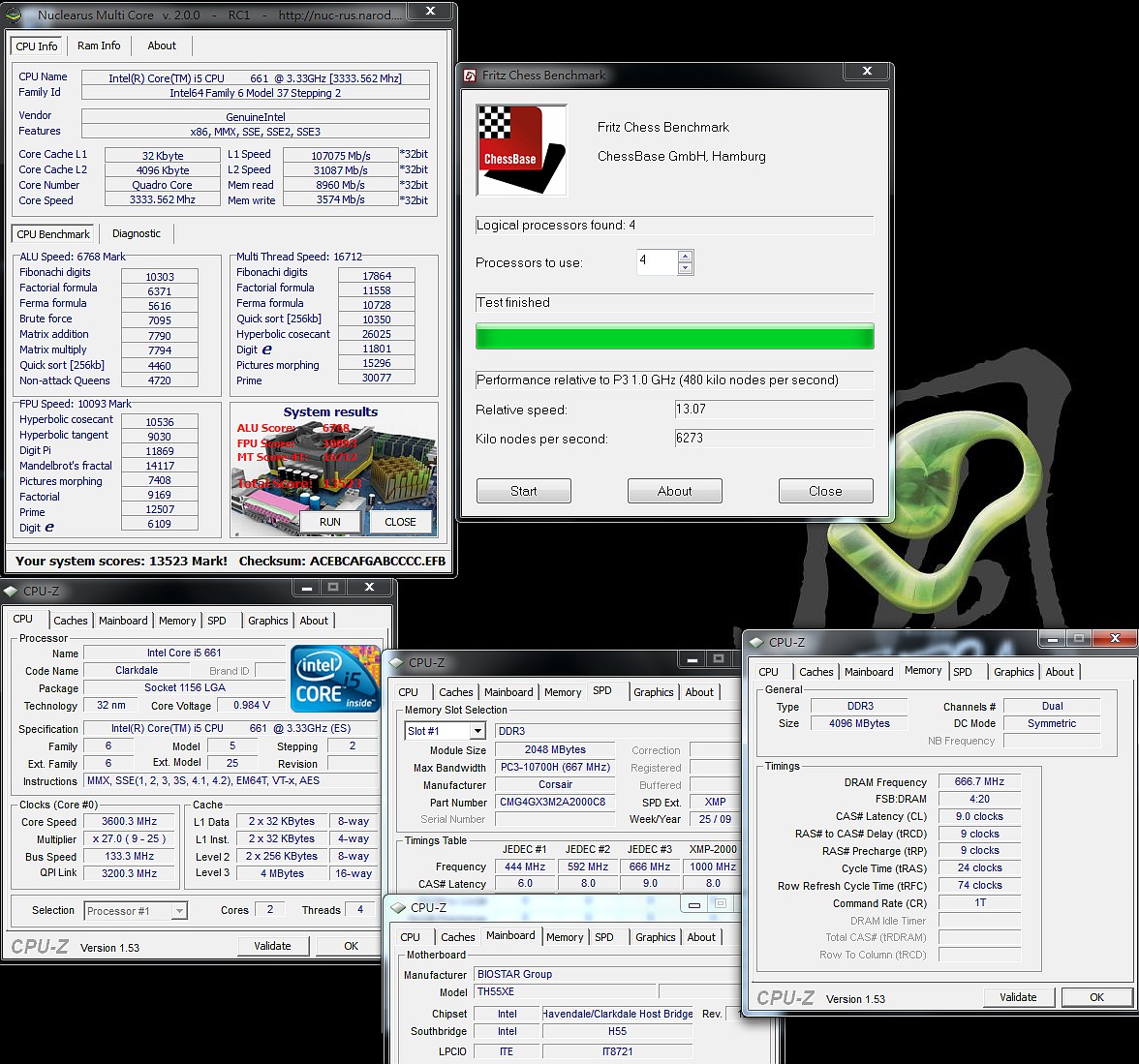Select SPD tab in CPU-Z Timings window
The width and height of the screenshot is (1139, 1064).
[963, 673]
